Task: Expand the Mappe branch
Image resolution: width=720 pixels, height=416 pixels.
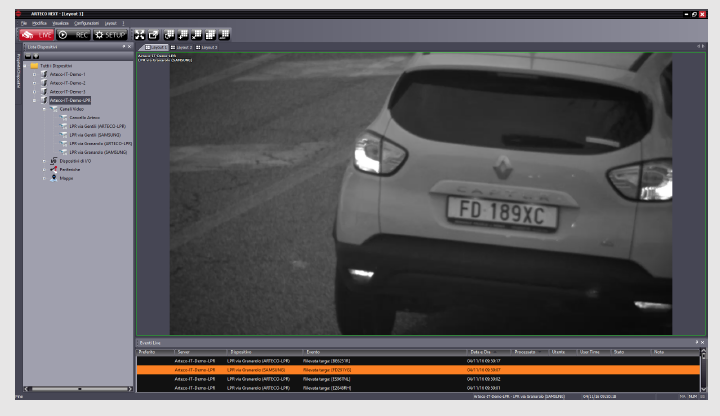Action: point(45,178)
